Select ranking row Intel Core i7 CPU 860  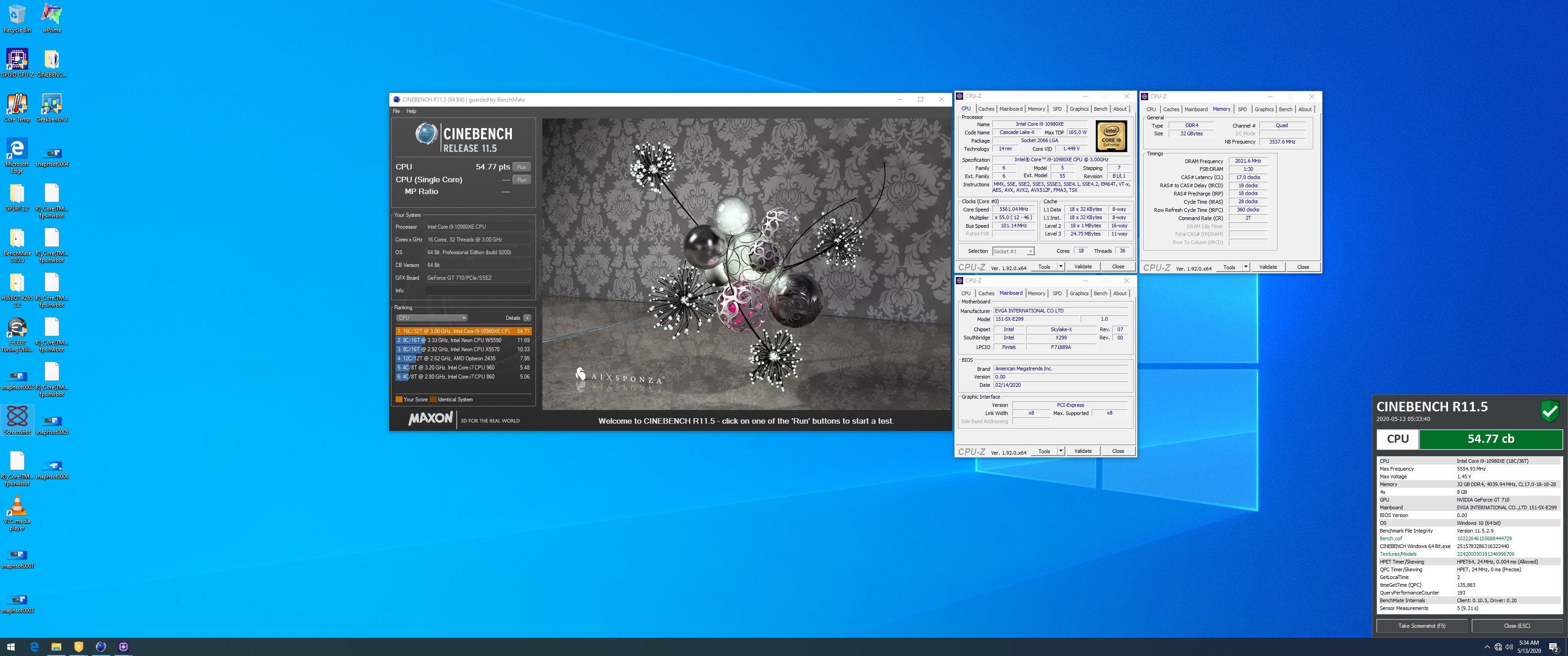[463, 377]
